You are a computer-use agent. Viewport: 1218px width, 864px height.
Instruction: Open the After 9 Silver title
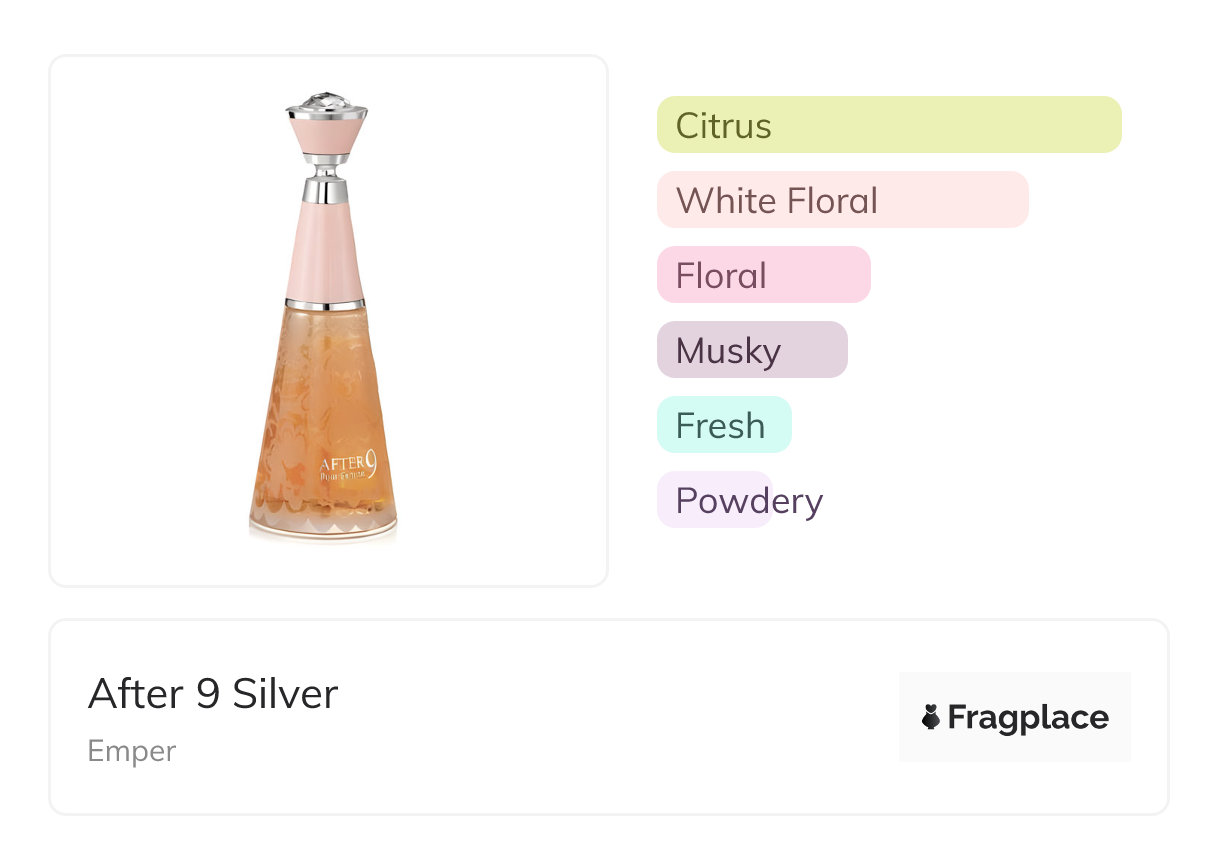[213, 694]
